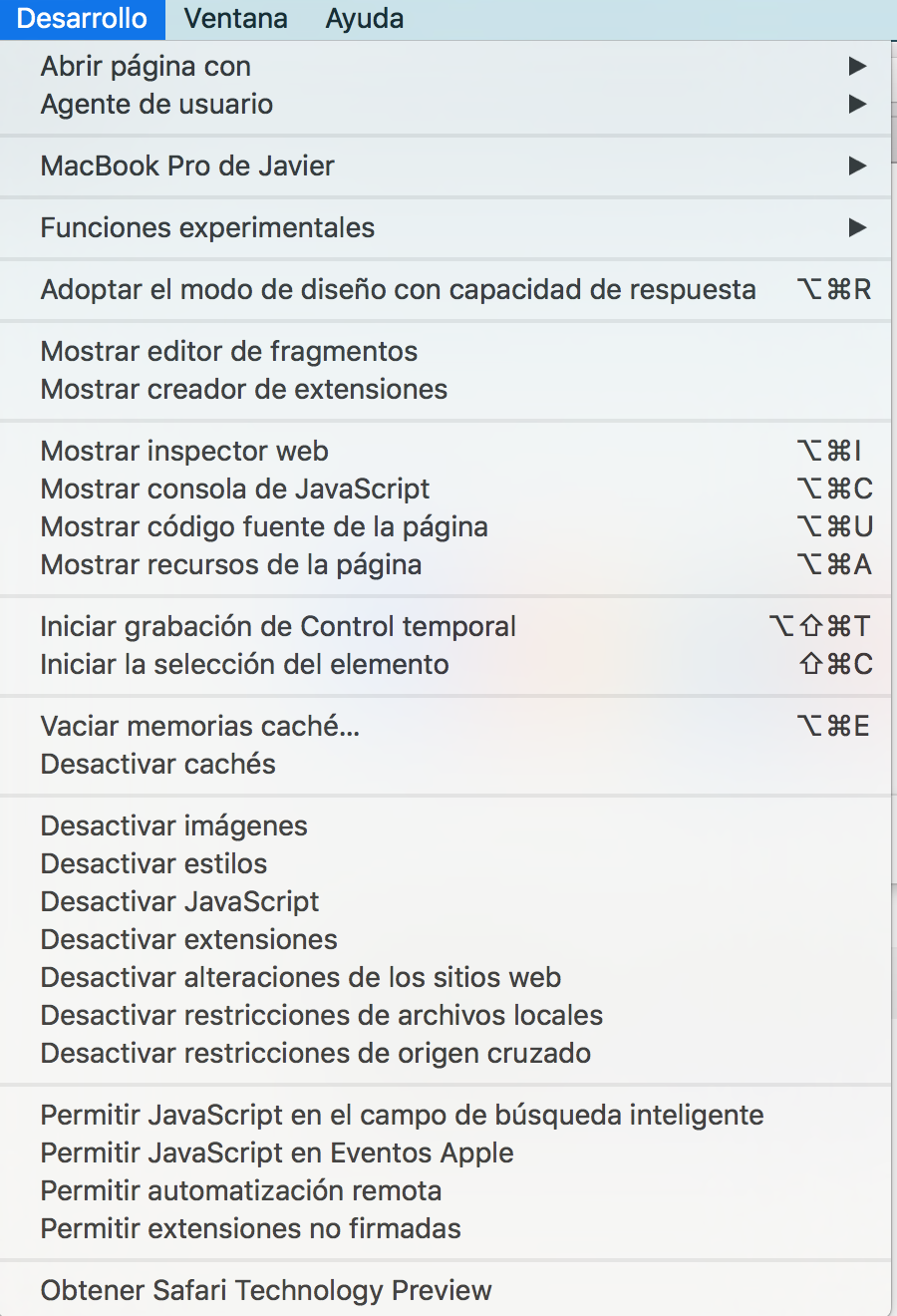Select "Mostrar recursos de la página"
Image resolution: width=897 pixels, height=1316 pixels.
pos(230,564)
